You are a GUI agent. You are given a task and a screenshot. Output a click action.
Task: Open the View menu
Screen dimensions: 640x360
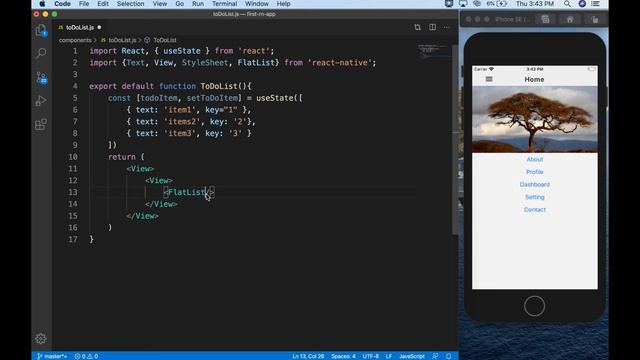(x=160, y=4)
